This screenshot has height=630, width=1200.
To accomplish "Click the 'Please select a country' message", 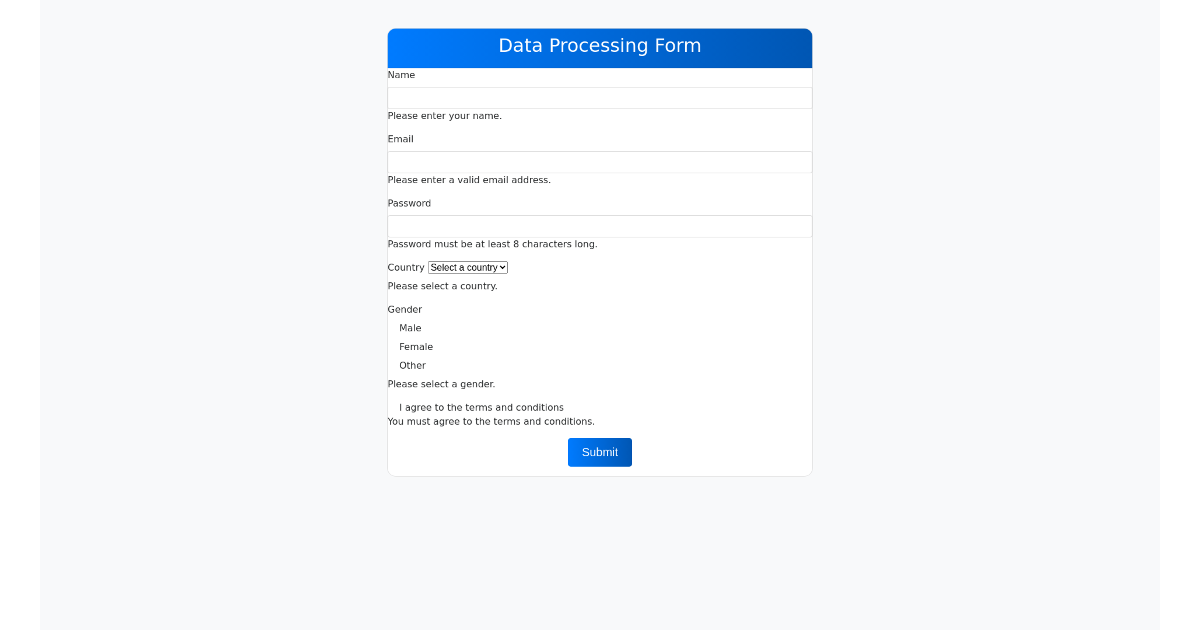I will click(x=443, y=286).
